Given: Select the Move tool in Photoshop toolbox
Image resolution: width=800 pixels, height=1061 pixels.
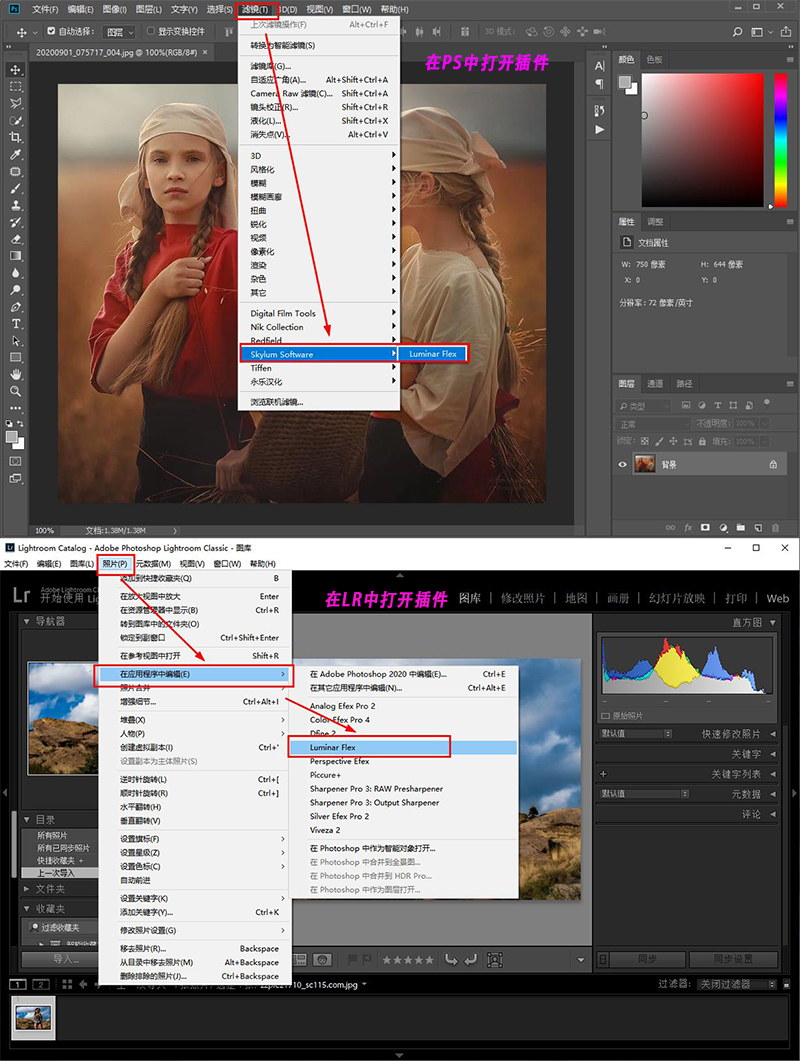Looking at the screenshot, I should (x=16, y=70).
